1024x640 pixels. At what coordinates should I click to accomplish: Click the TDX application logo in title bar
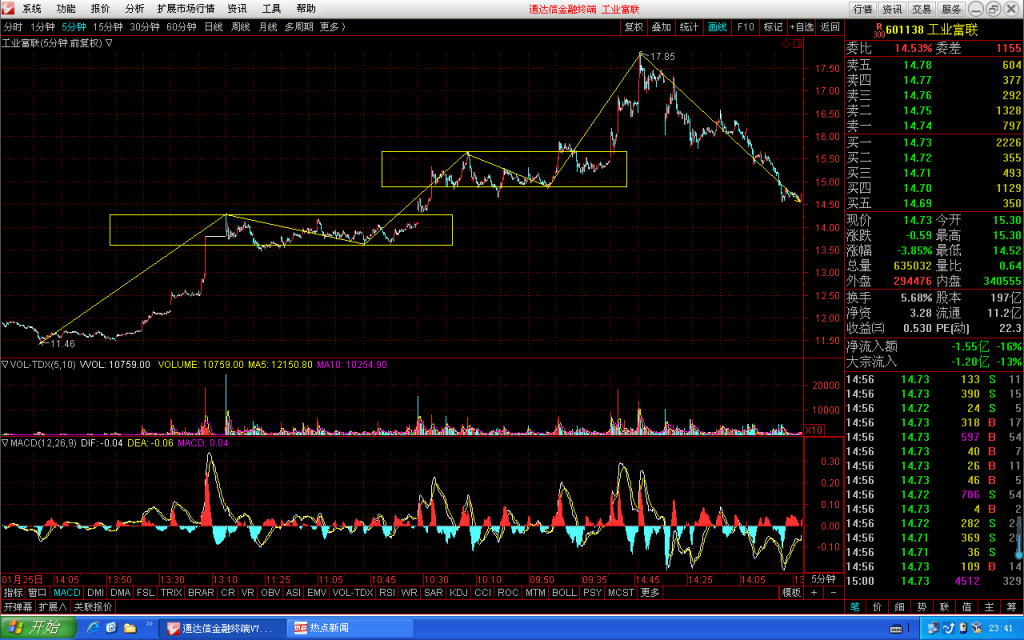(7, 8)
